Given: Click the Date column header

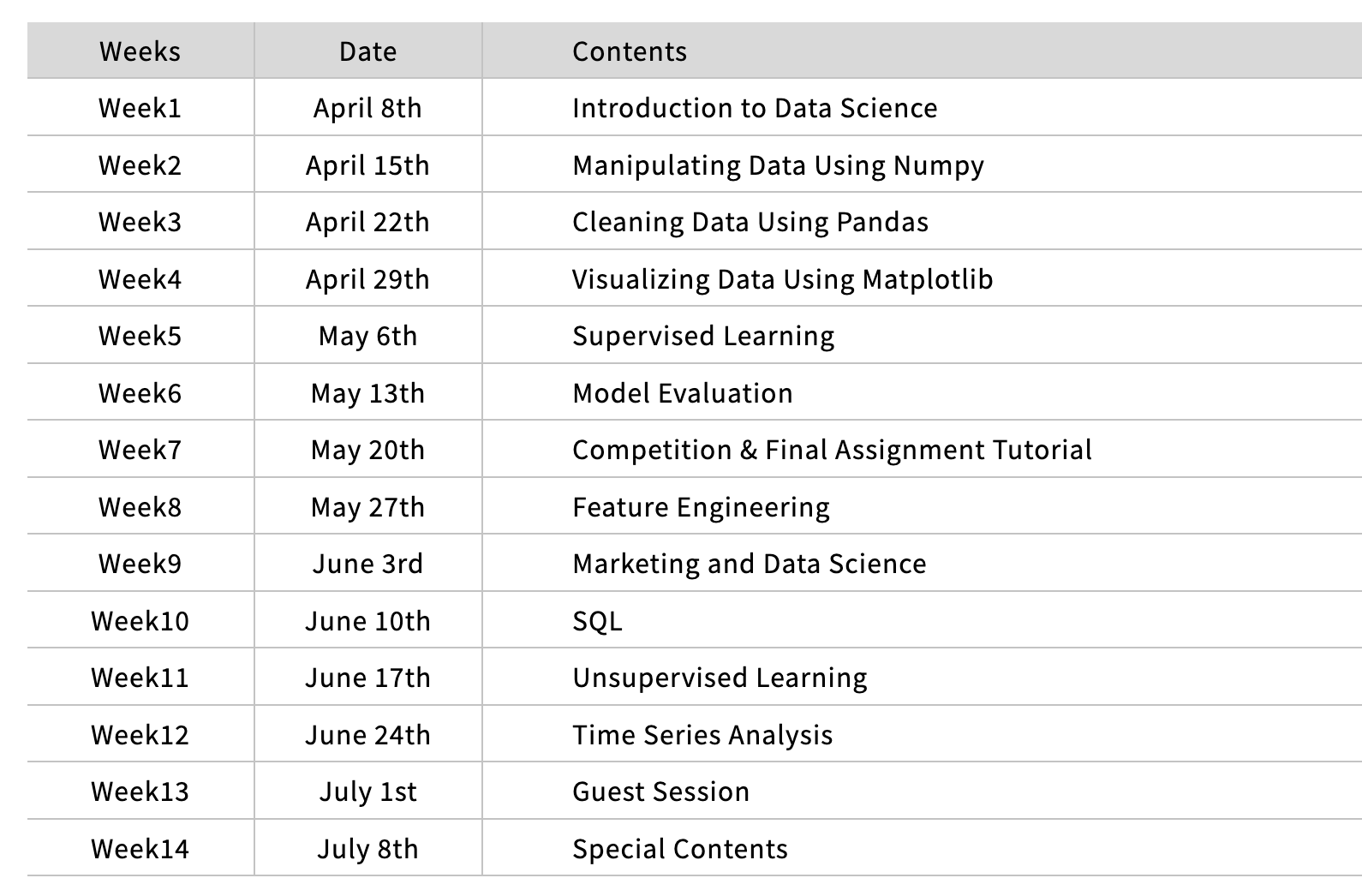Looking at the screenshot, I should (x=367, y=51).
